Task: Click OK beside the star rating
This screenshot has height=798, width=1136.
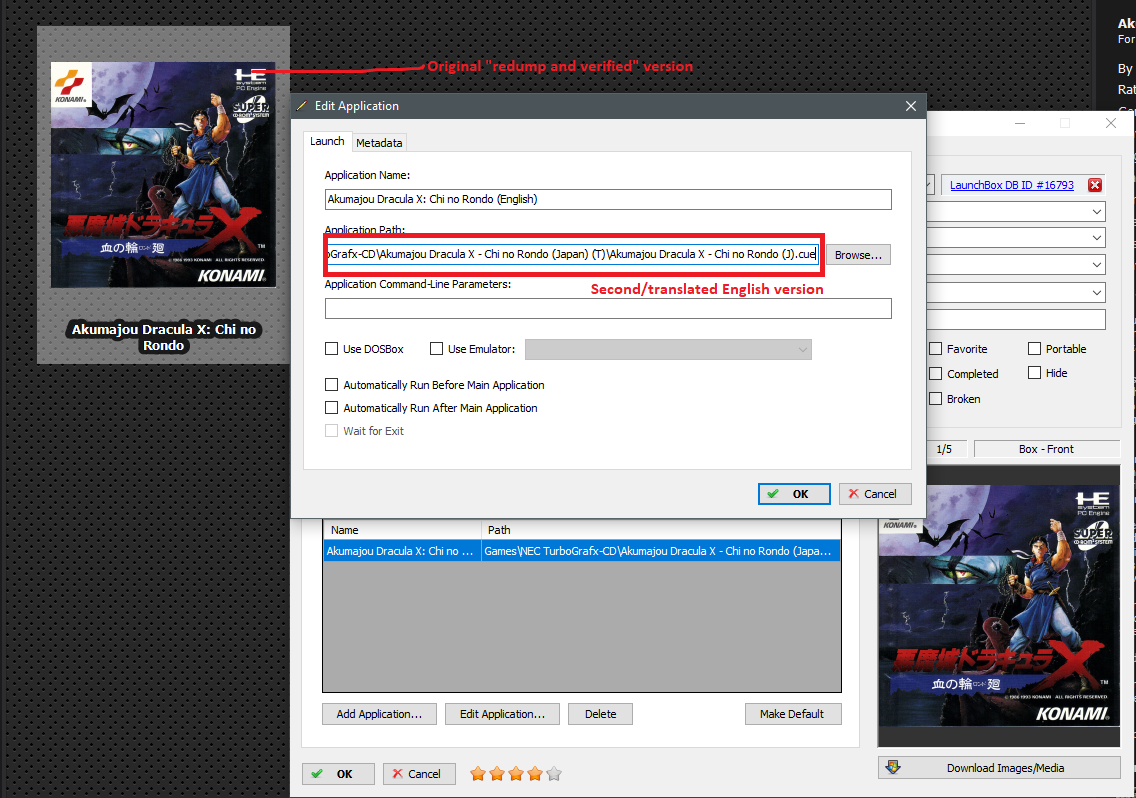Action: coord(338,774)
